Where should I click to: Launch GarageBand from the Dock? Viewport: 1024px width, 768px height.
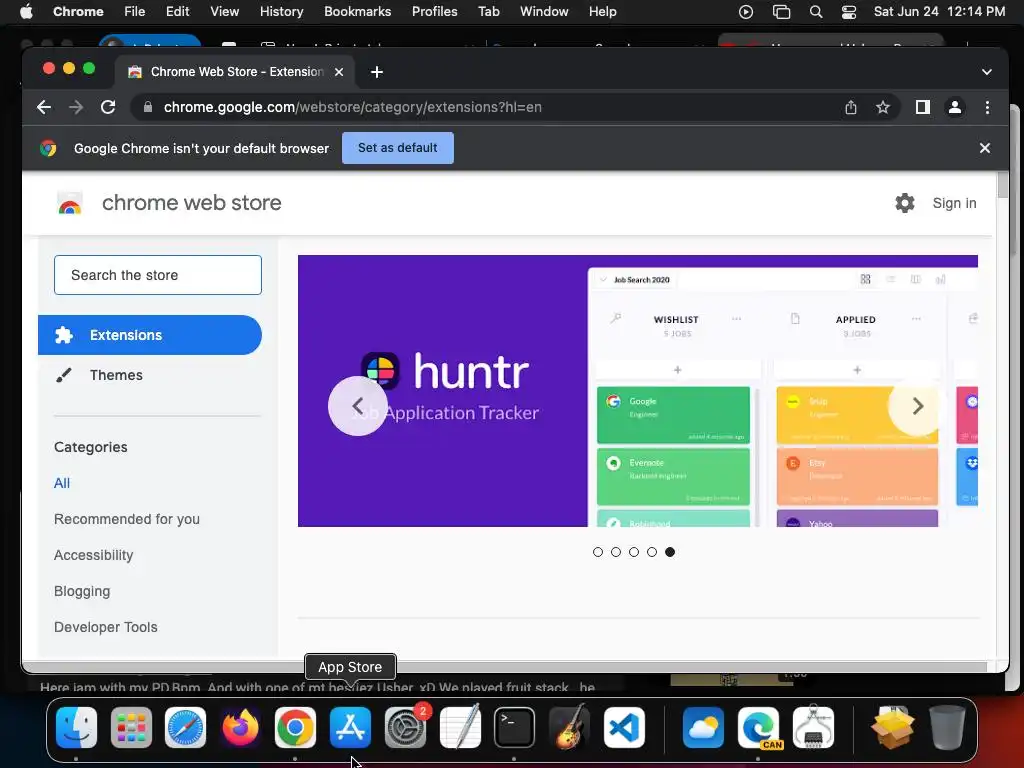click(569, 728)
